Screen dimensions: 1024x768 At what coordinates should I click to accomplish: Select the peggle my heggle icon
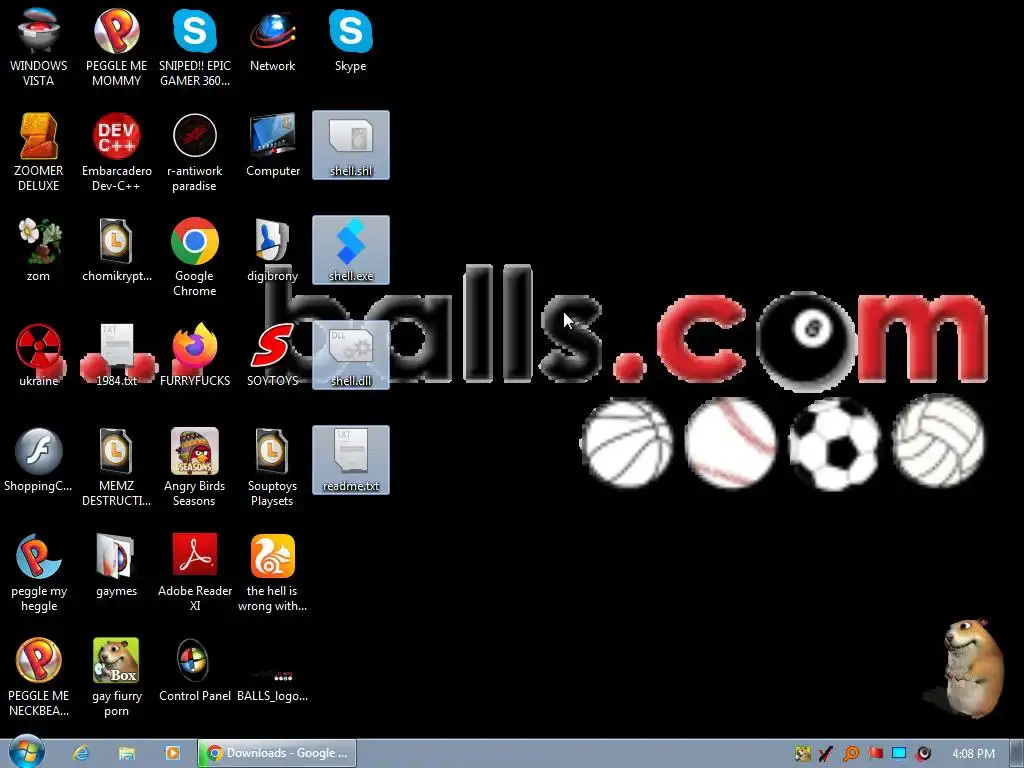pyautogui.click(x=39, y=572)
